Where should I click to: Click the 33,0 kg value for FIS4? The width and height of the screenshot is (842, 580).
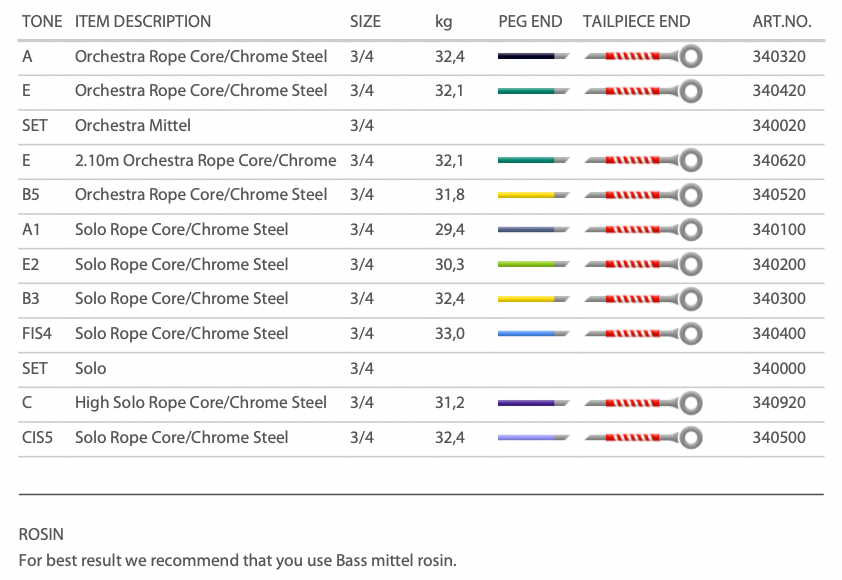pos(449,334)
